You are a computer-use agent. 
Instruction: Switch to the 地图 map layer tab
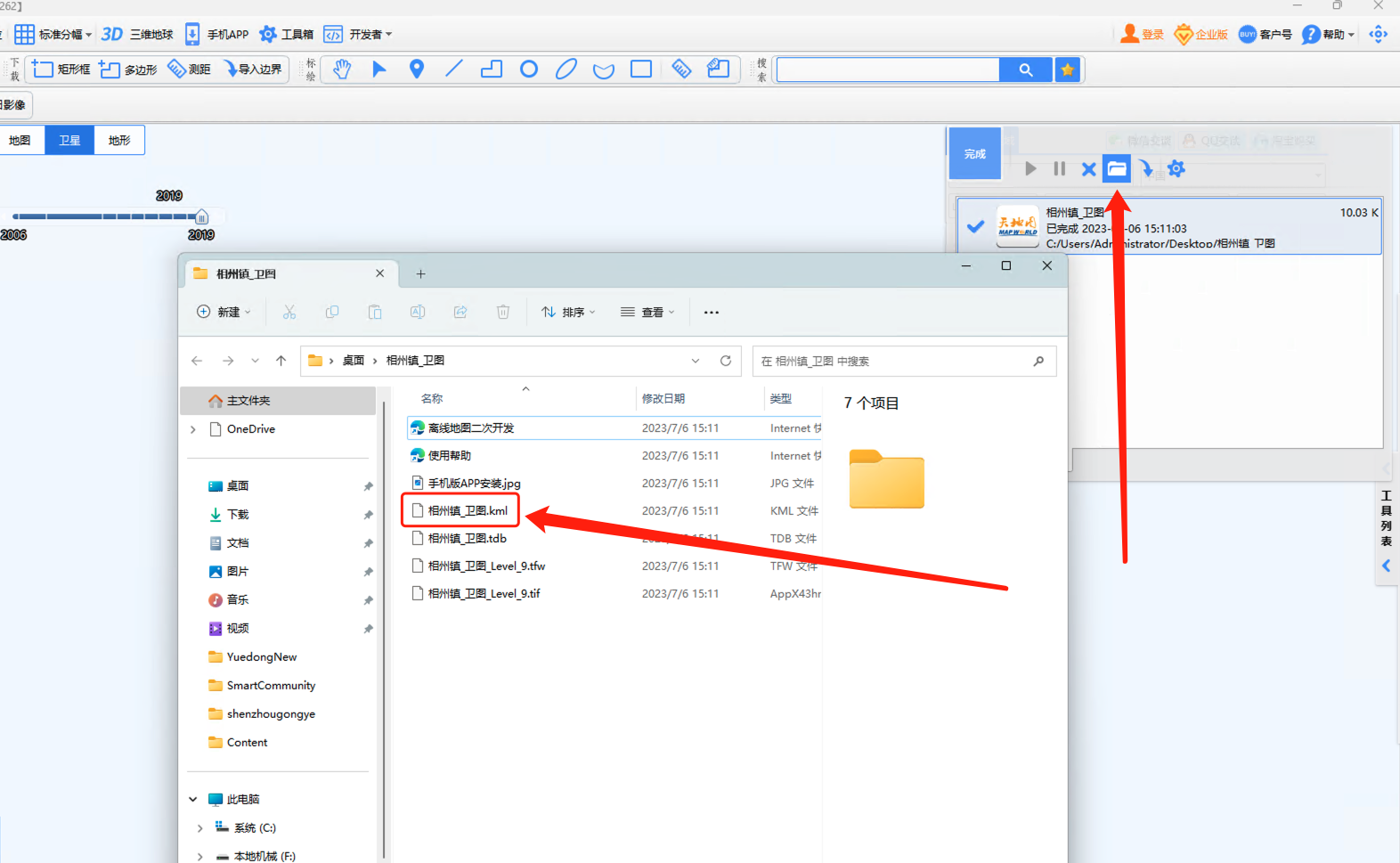(20, 140)
